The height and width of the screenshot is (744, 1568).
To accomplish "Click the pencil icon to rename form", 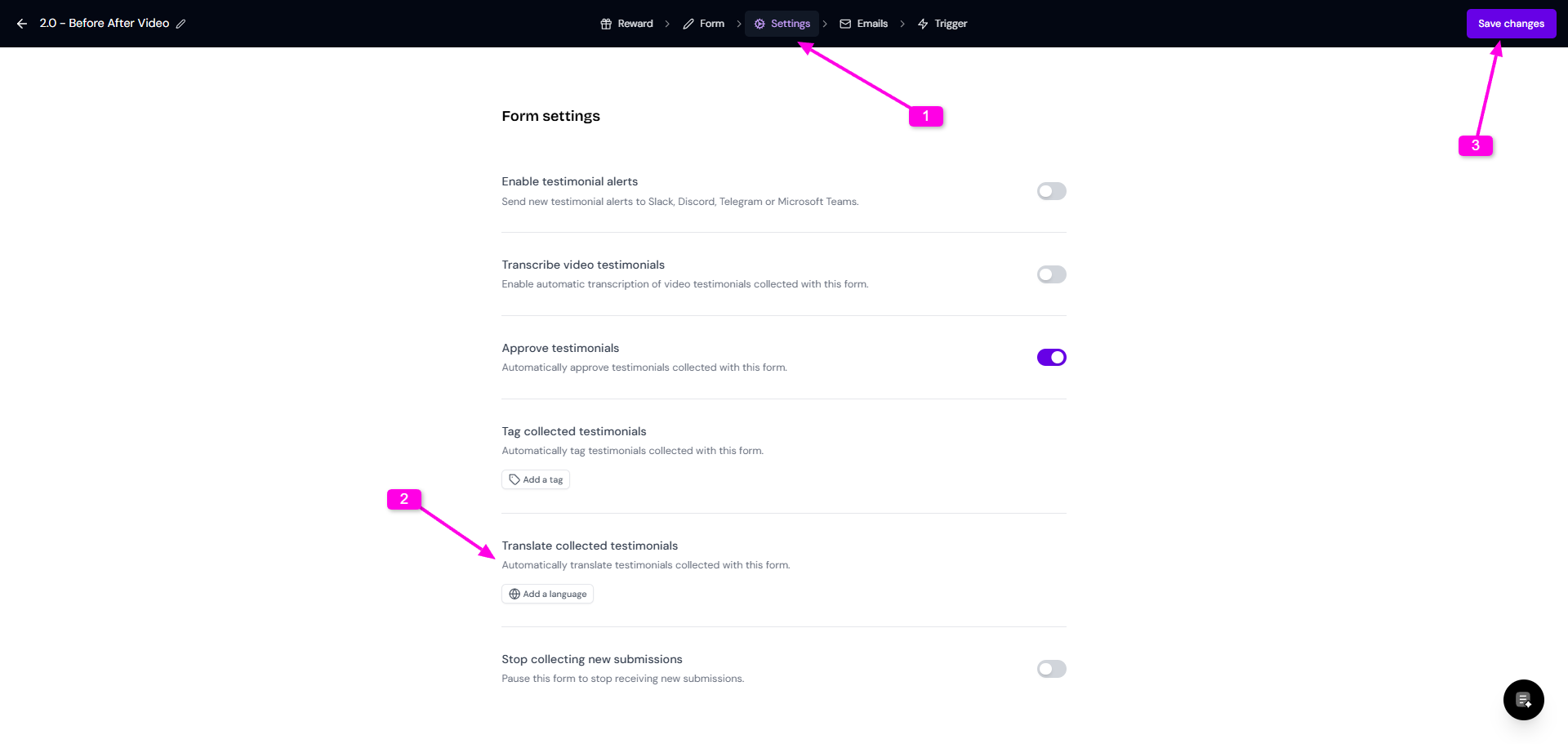I will point(181,24).
